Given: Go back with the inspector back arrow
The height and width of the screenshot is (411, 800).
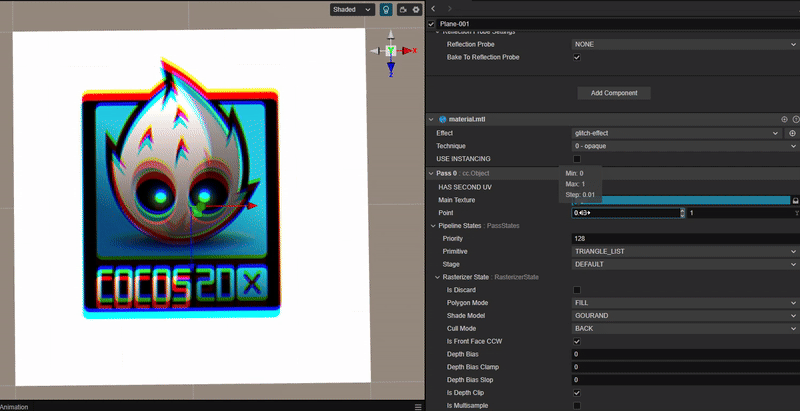Looking at the screenshot, I should pyautogui.click(x=433, y=9).
